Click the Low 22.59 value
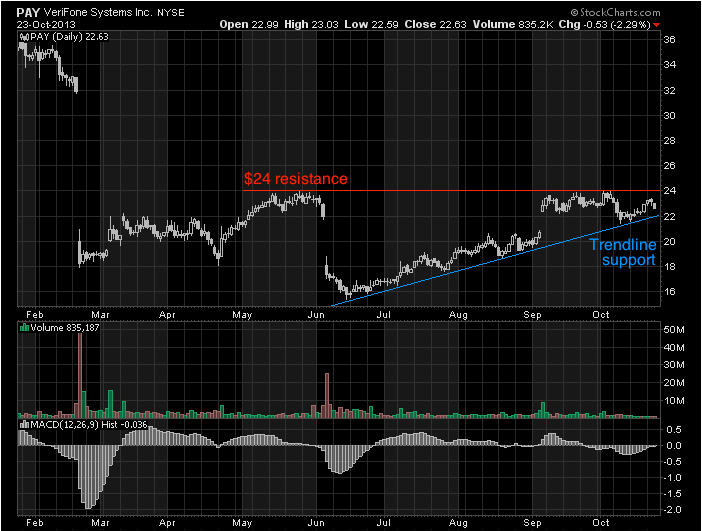This screenshot has width=702, height=531. [371, 25]
